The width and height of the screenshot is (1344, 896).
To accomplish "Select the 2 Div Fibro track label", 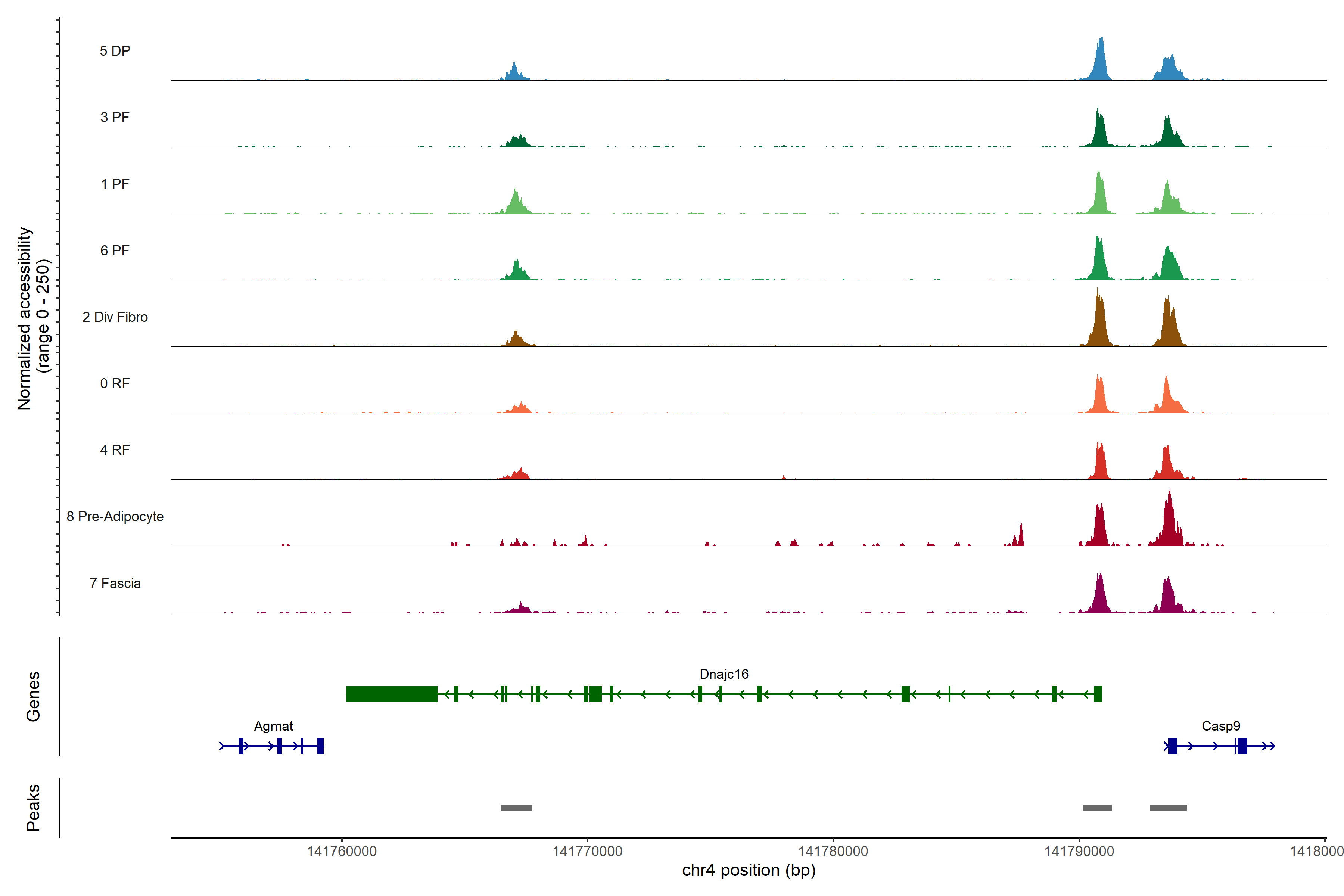I will 115,317.
